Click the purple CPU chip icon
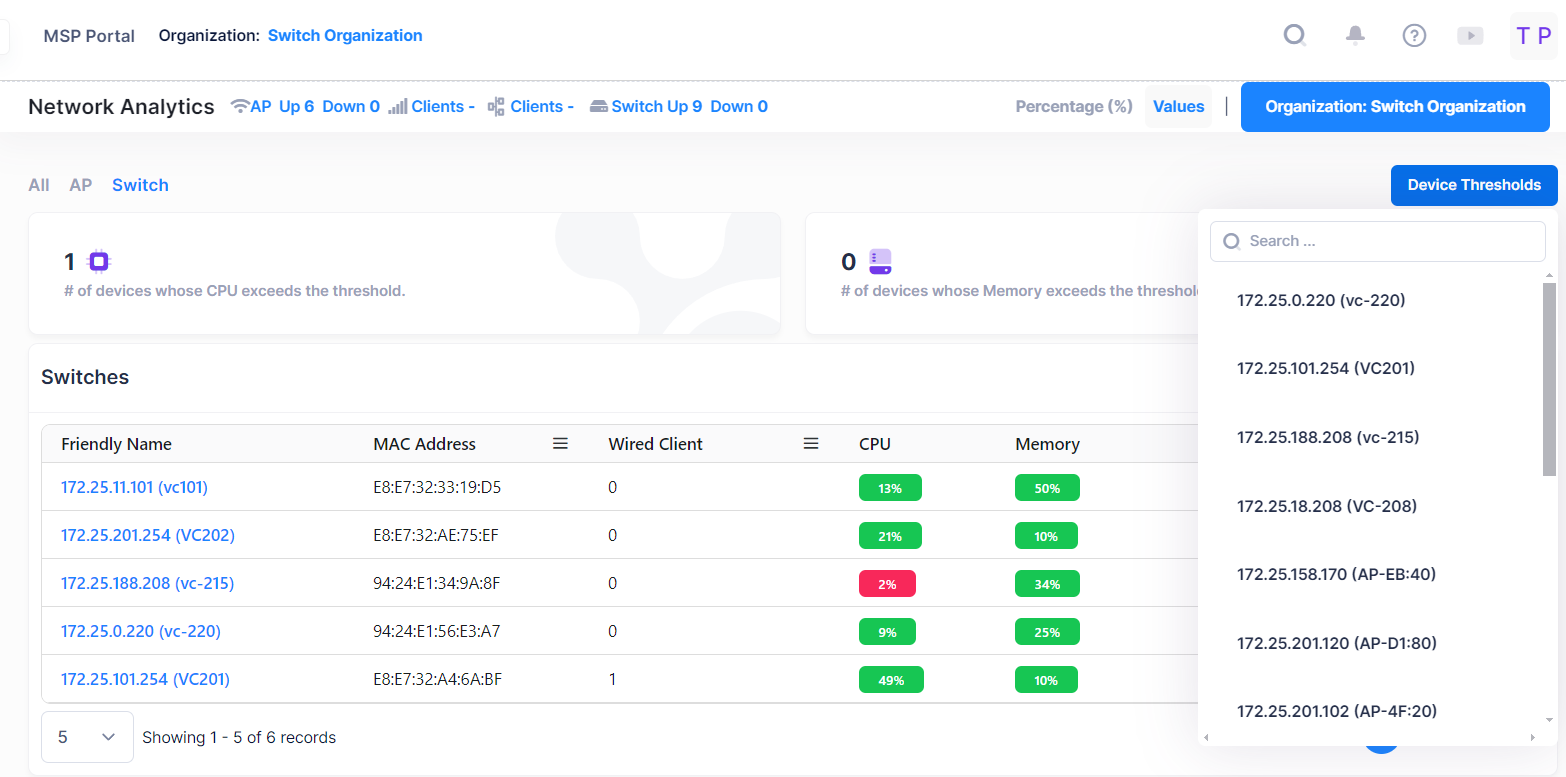The image size is (1566, 777). pos(98,262)
